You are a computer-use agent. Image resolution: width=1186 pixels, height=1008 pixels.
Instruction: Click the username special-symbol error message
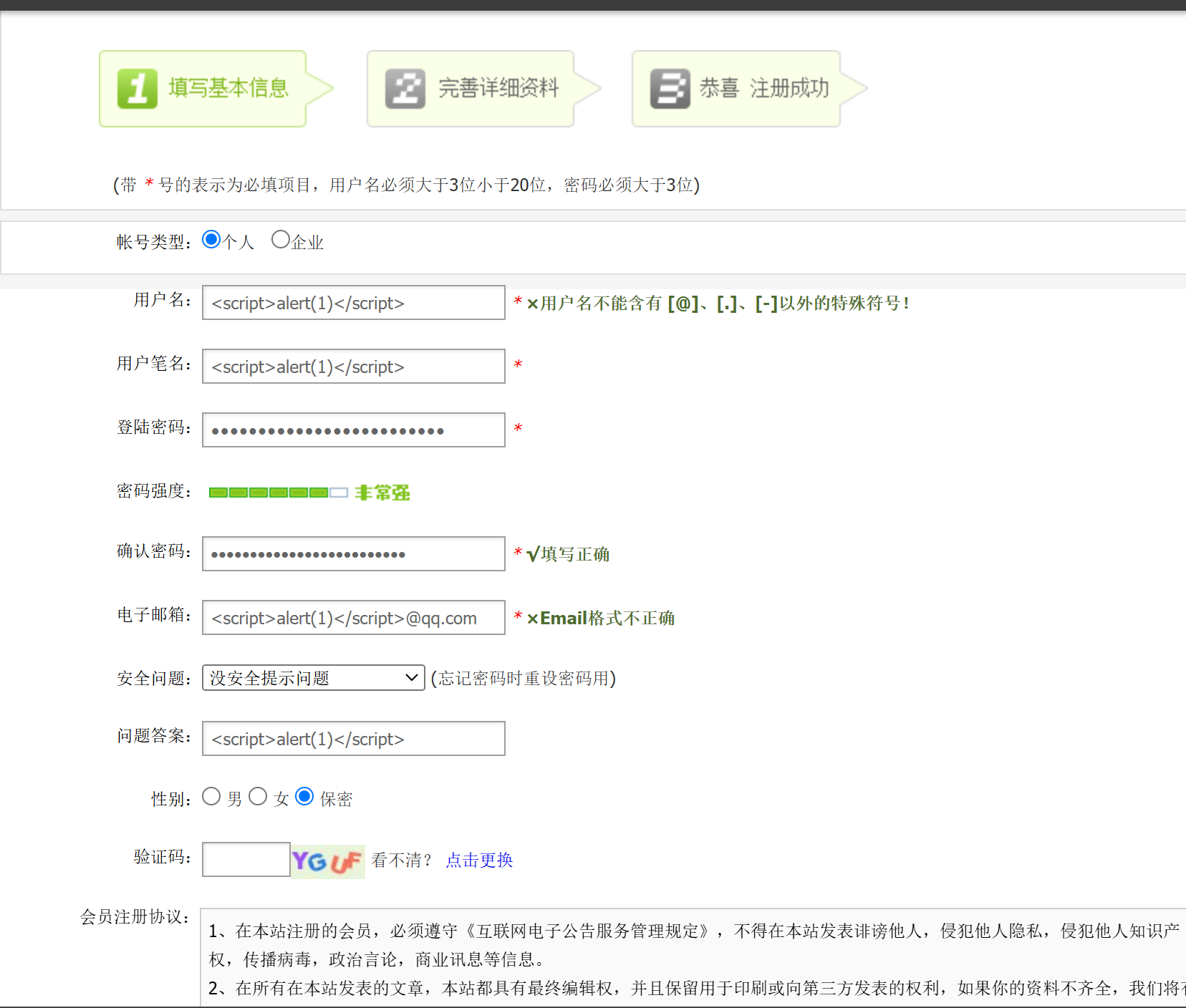(718, 304)
